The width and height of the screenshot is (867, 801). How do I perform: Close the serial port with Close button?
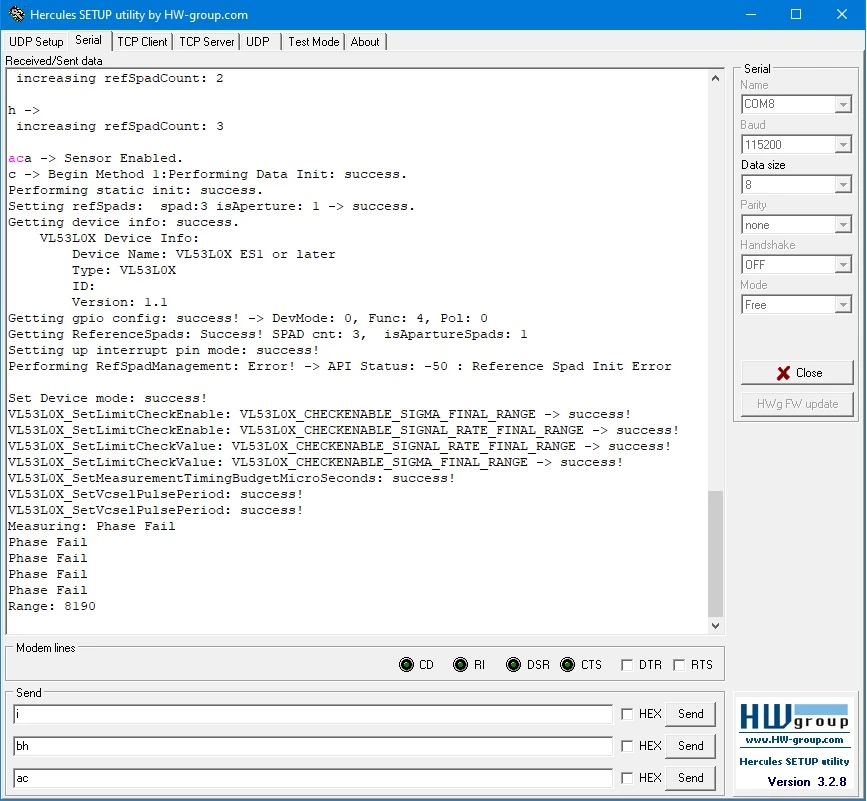point(797,373)
